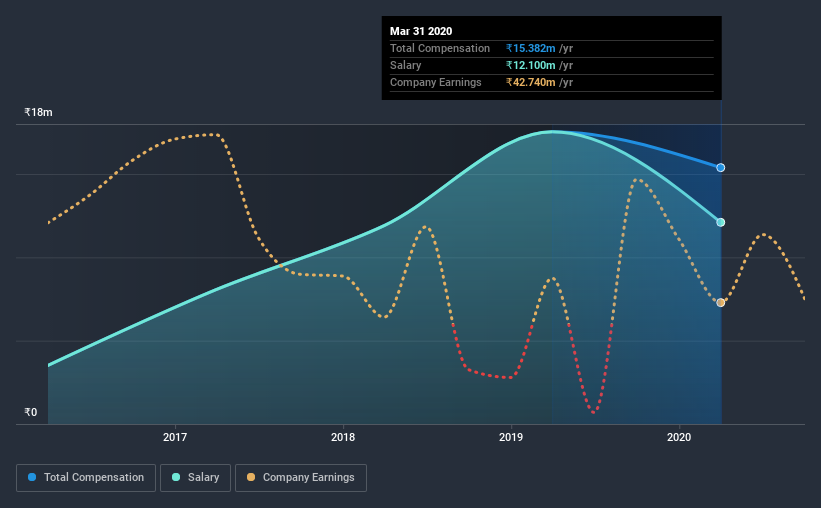Click the Company Earnings tooltip row label
The height and width of the screenshot is (508, 821).
pyautogui.click(x=436, y=82)
